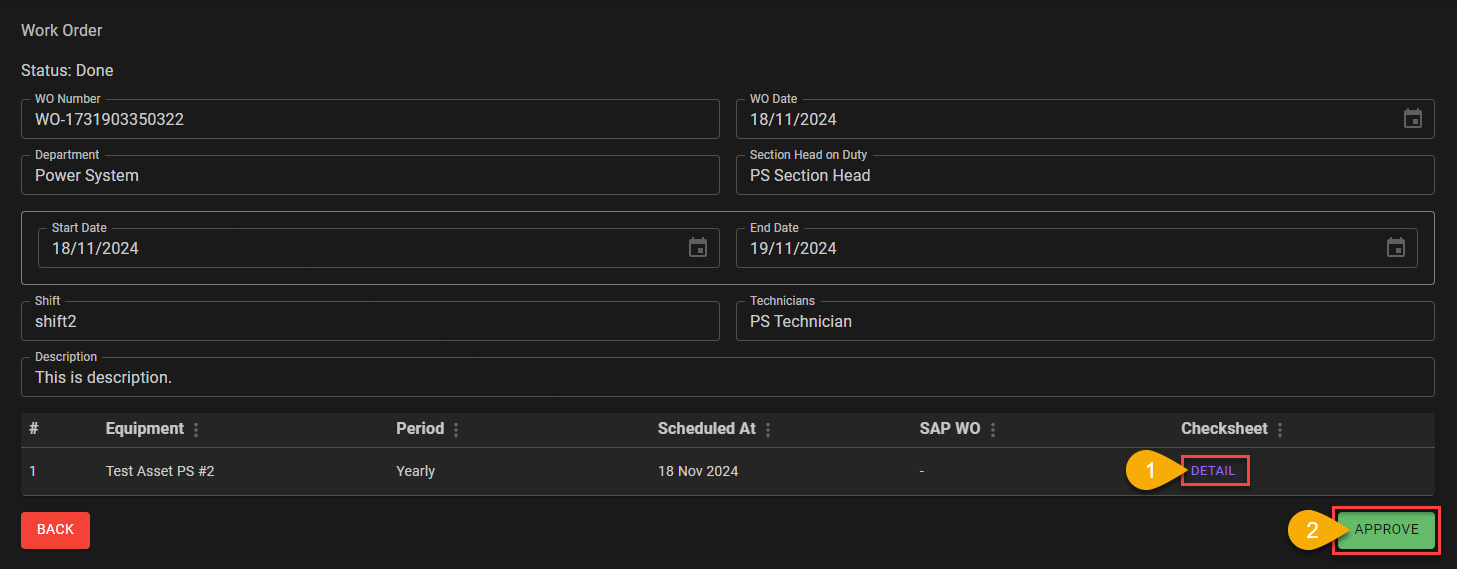Viewport: 1457px width, 569px height.
Task: Open the checksheet Detail link
Action: [1213, 471]
